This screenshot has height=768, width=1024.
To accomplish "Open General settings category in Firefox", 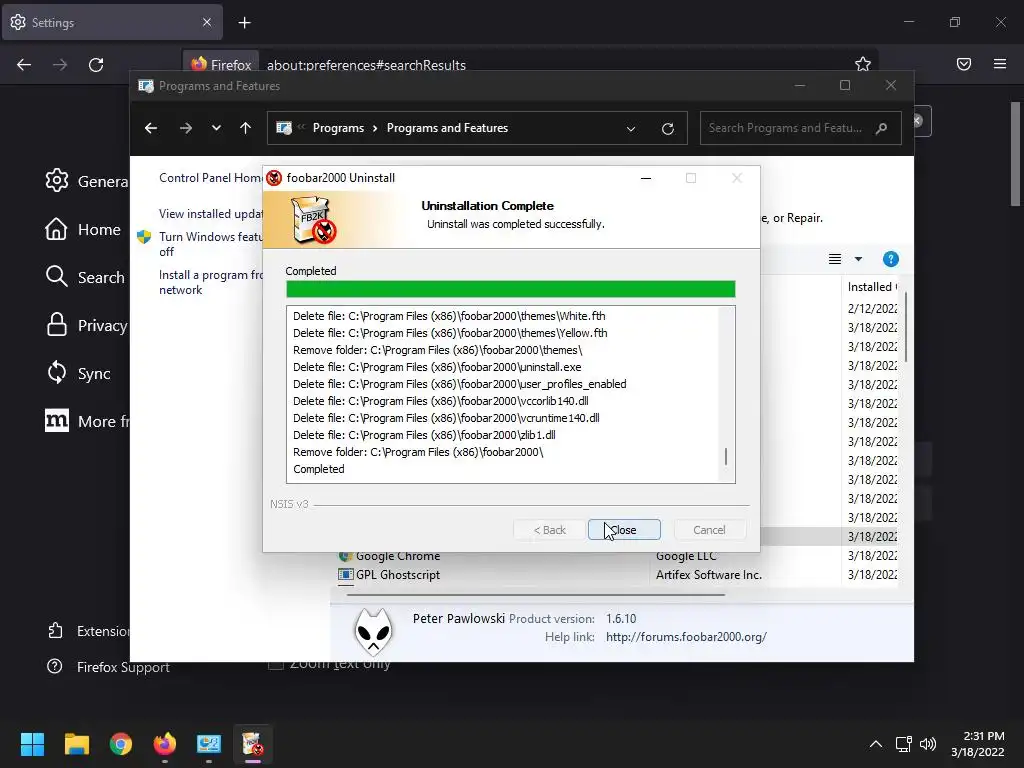I will (x=87, y=181).
